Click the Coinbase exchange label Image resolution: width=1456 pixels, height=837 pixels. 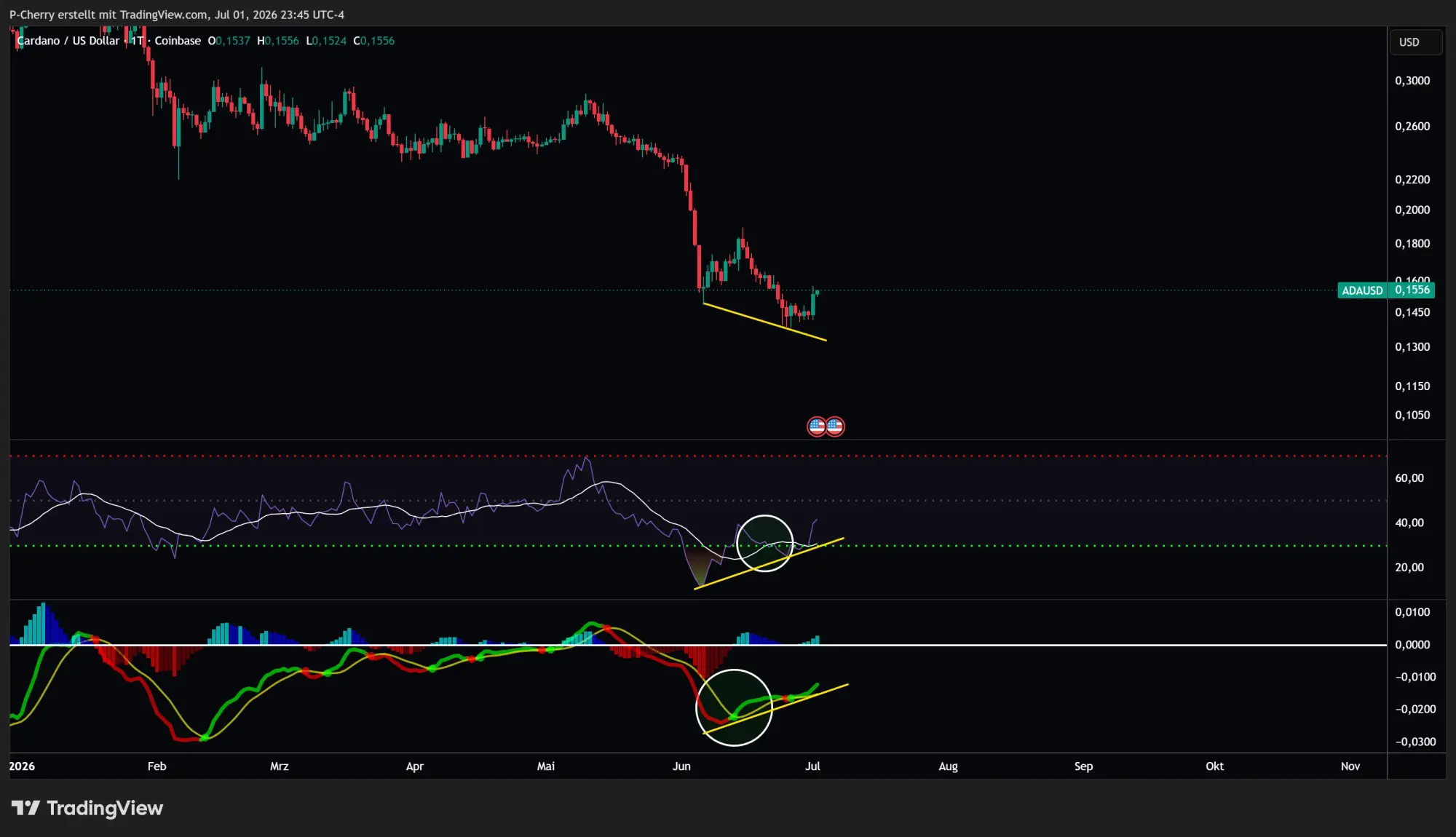[x=178, y=41]
